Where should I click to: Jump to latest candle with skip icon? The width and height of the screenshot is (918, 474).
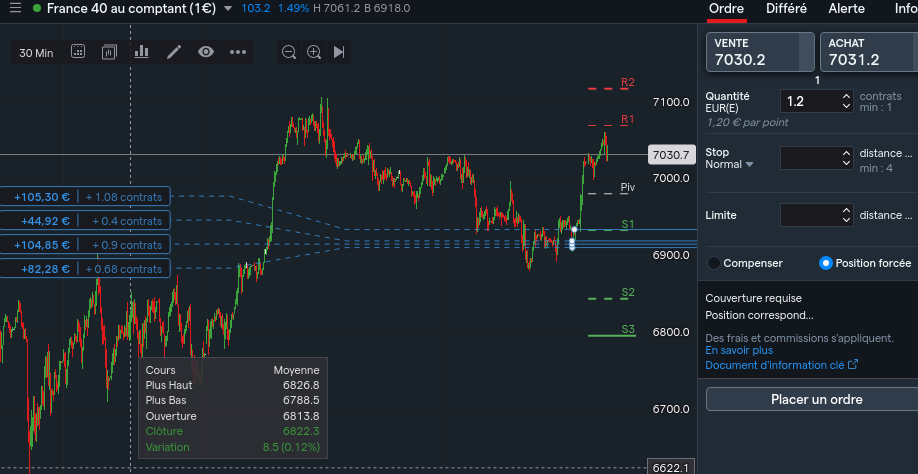[339, 52]
